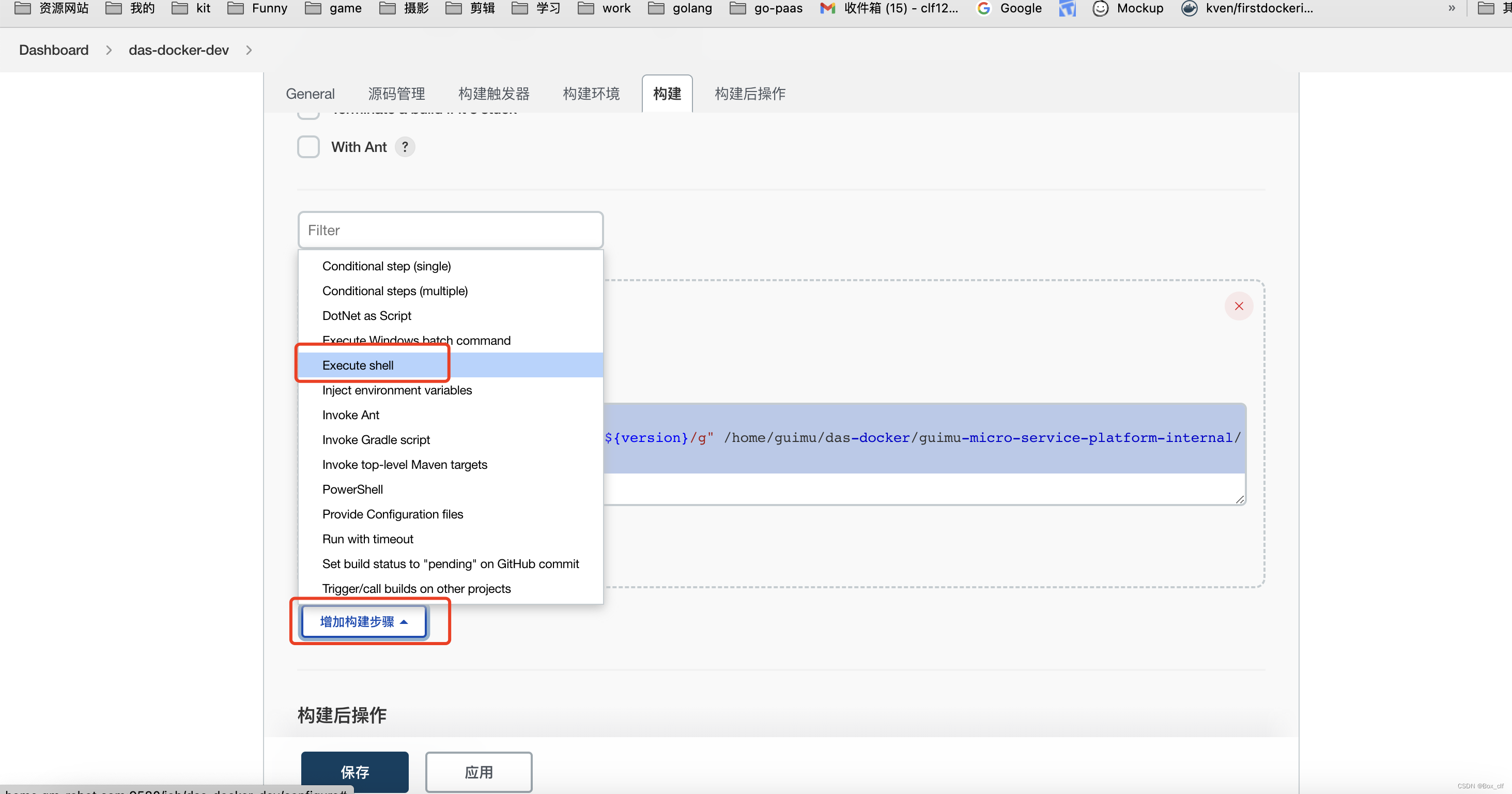Screen dimensions: 1512x794
Task: Choose Conditional steps (multiple)
Action: coord(450,291)
